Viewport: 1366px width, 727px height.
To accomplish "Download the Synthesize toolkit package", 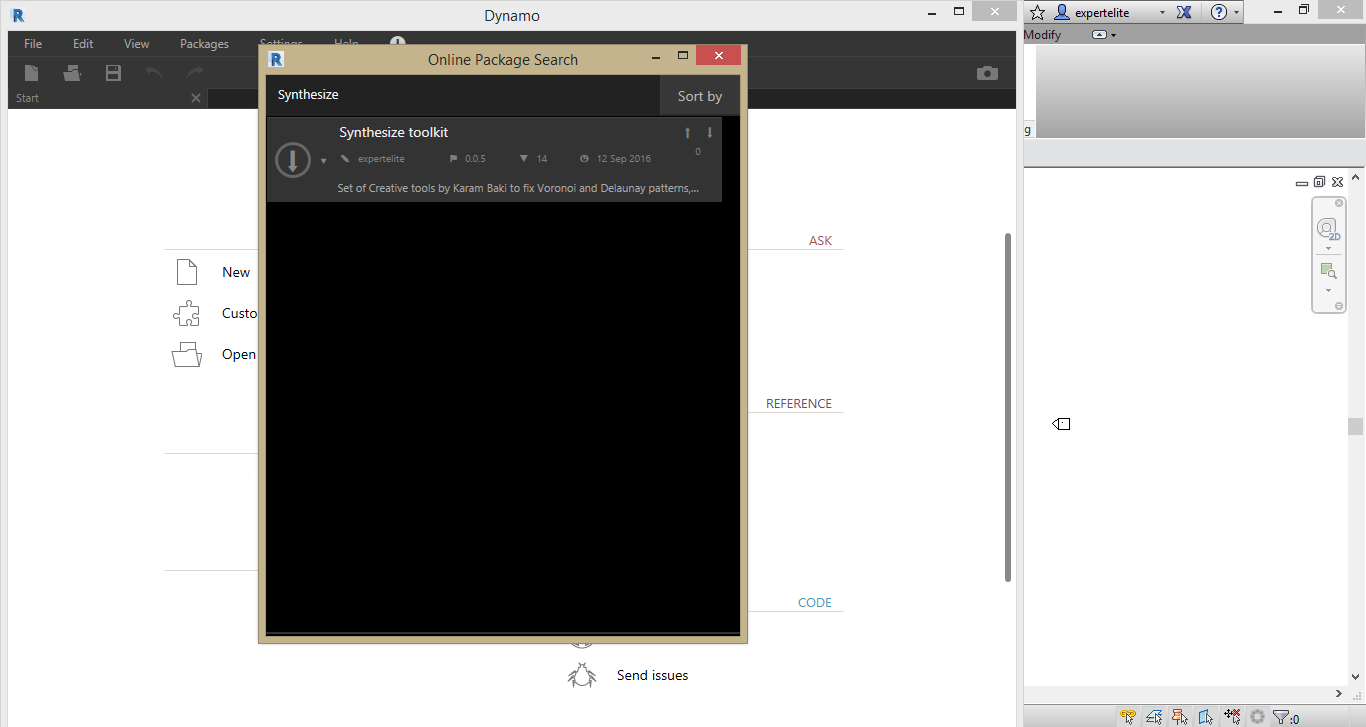I will [293, 160].
